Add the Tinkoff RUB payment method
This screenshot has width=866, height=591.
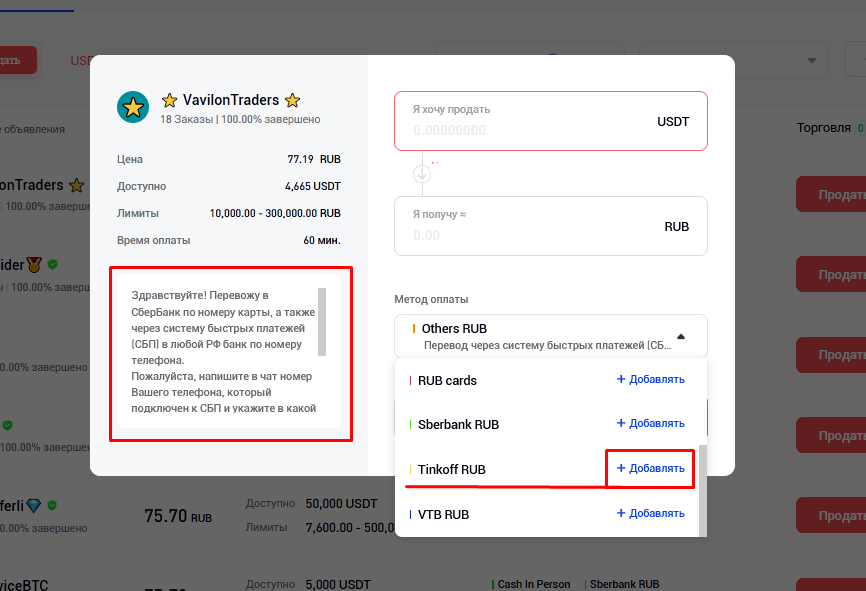(x=651, y=468)
